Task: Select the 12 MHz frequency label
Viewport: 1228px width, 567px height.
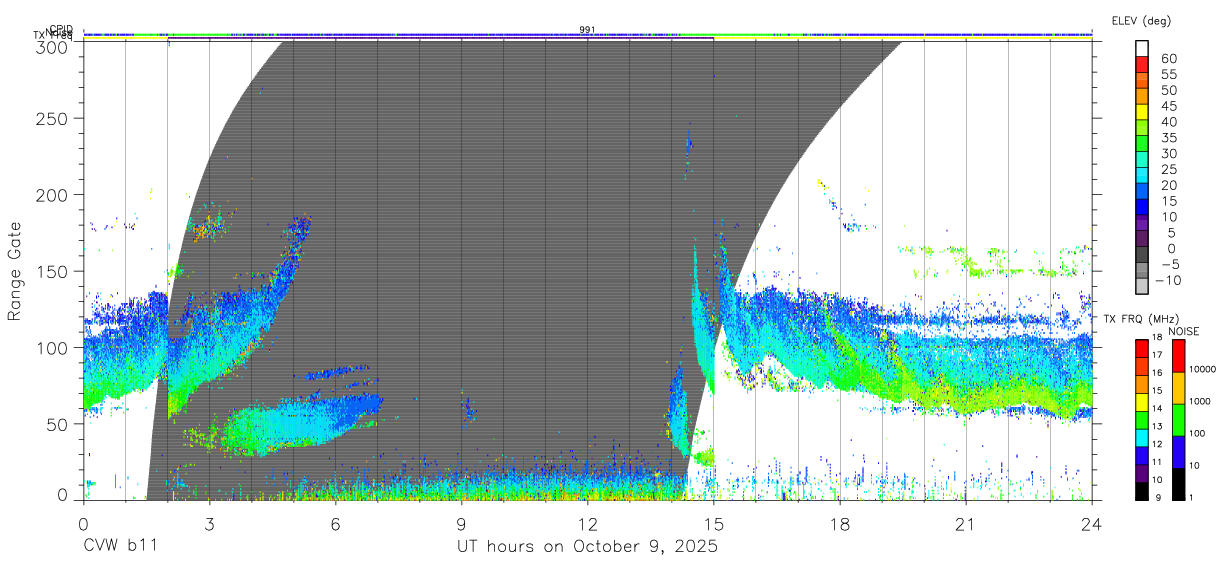Action: click(1157, 444)
